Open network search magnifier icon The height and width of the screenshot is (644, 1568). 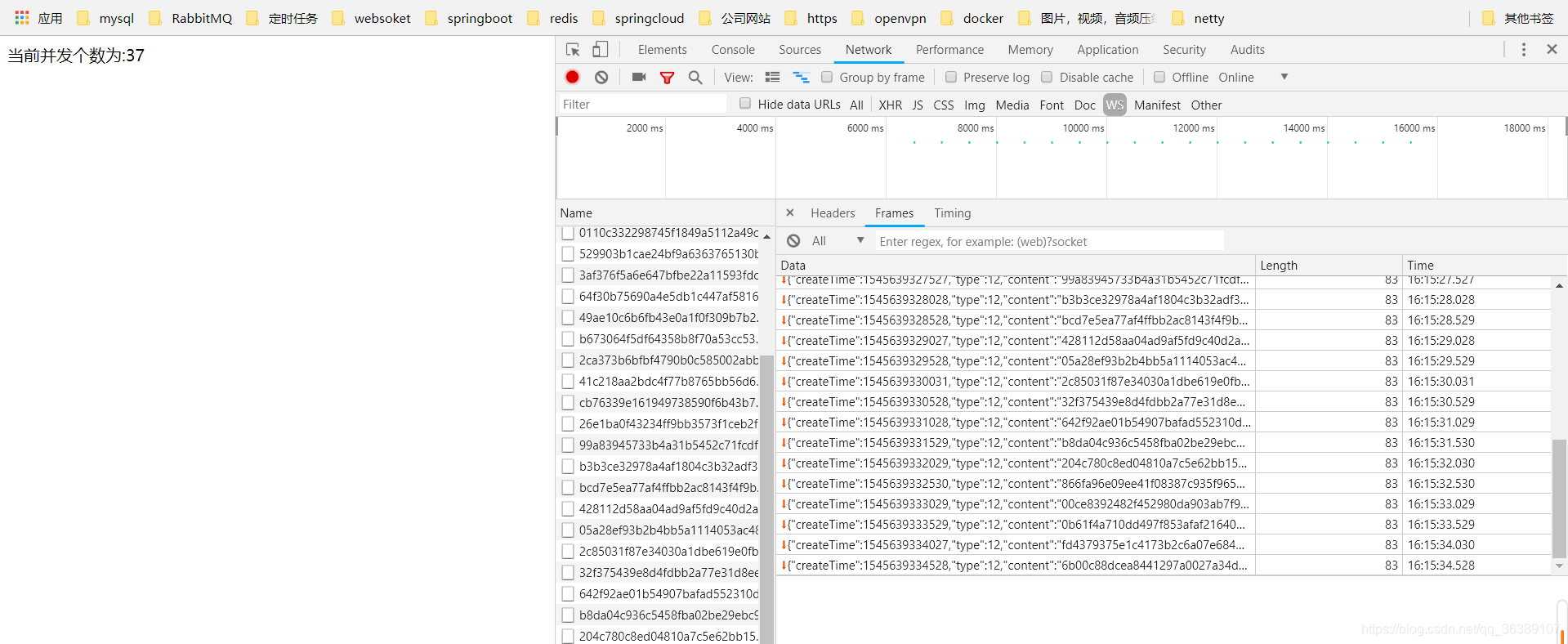695,77
